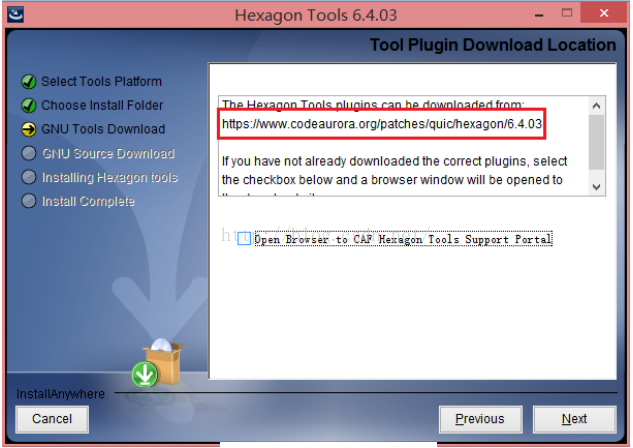Screen dimensions: 633x448
Task: Click 'Open Browser to CAF Hexagon Tools Support Portal' label
Action: pos(403,239)
